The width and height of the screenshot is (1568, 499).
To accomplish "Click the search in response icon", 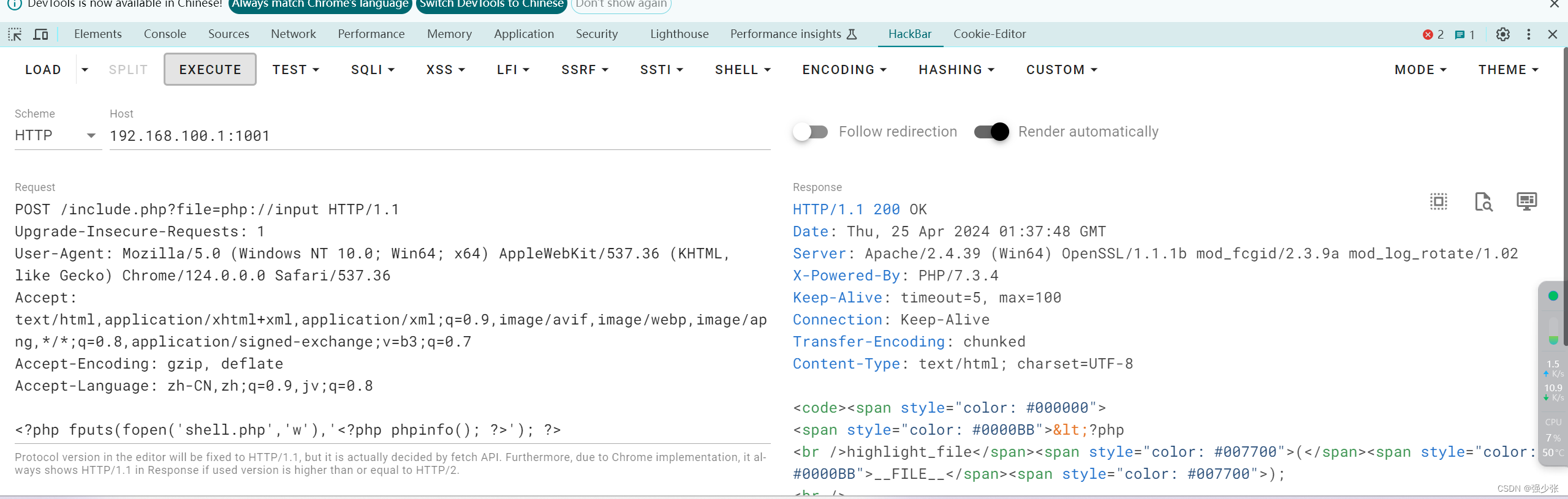I will pyautogui.click(x=1483, y=201).
